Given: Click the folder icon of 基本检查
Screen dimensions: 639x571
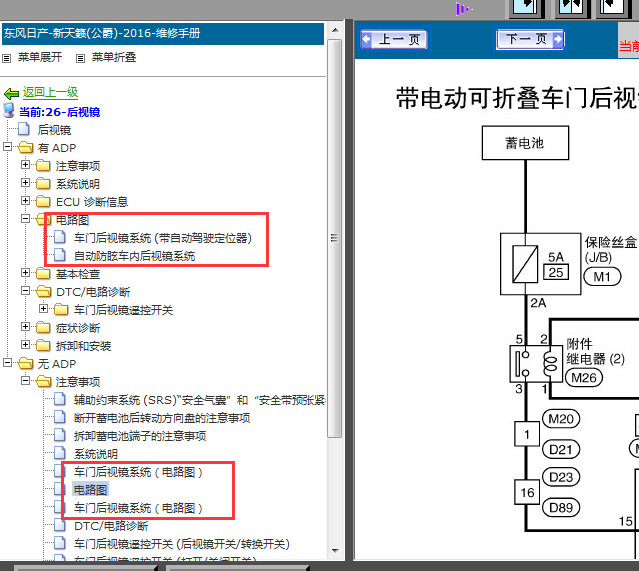Looking at the screenshot, I should [43, 273].
